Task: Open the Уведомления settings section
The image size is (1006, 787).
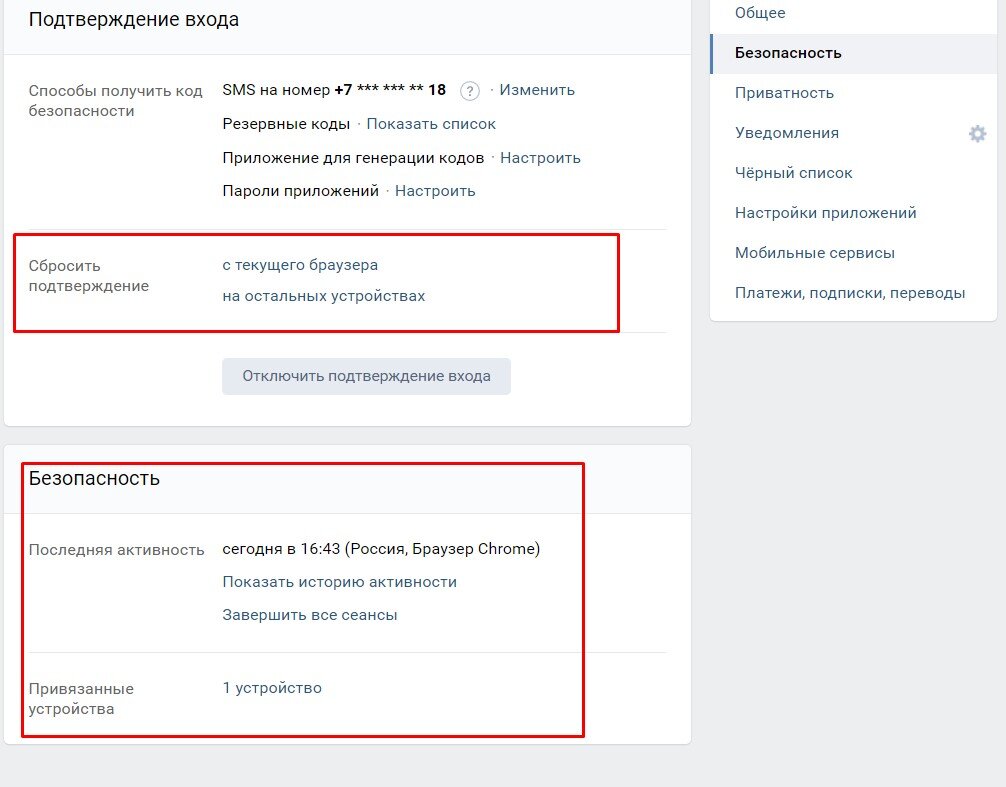Action: 786,132
